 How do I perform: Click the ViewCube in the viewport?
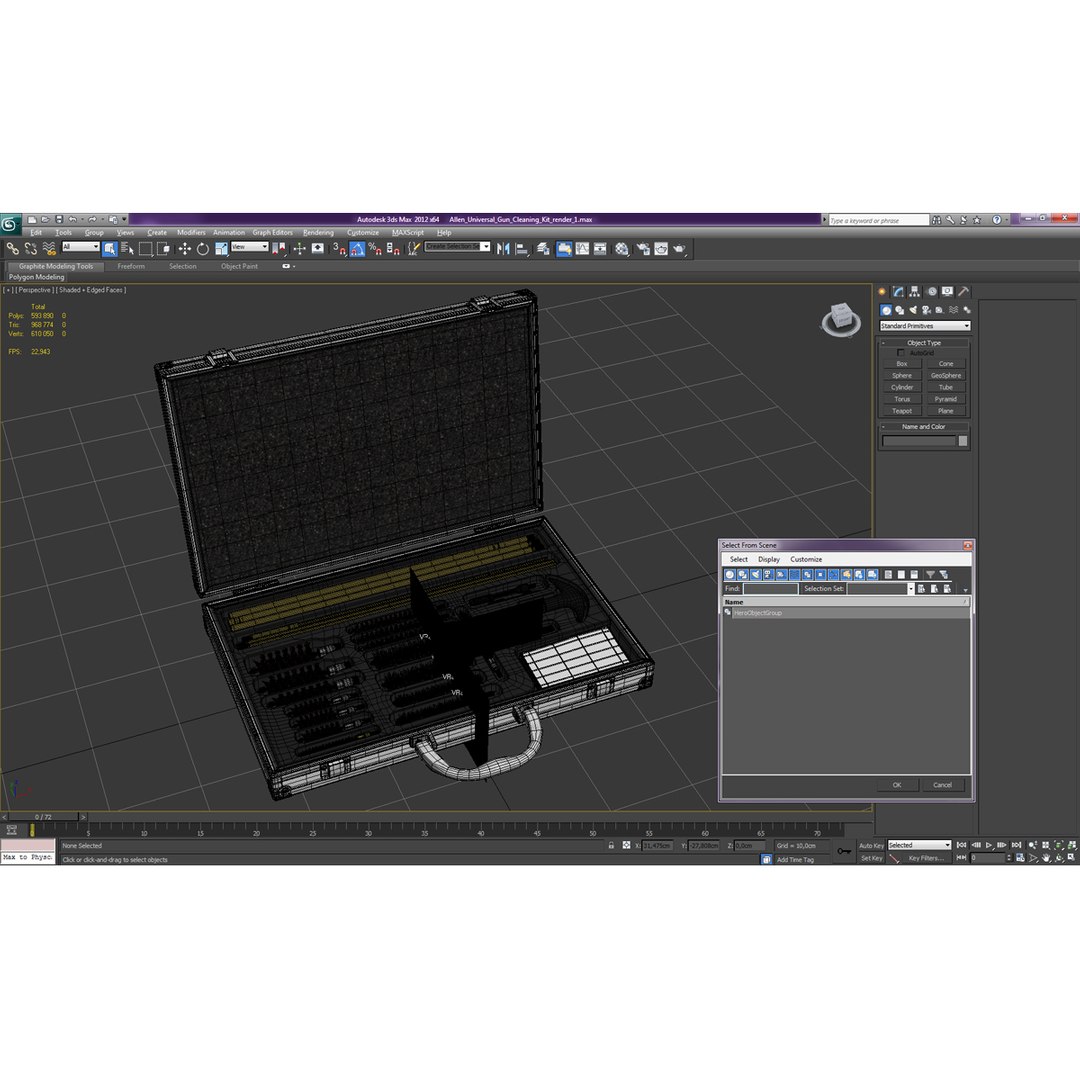coord(841,319)
